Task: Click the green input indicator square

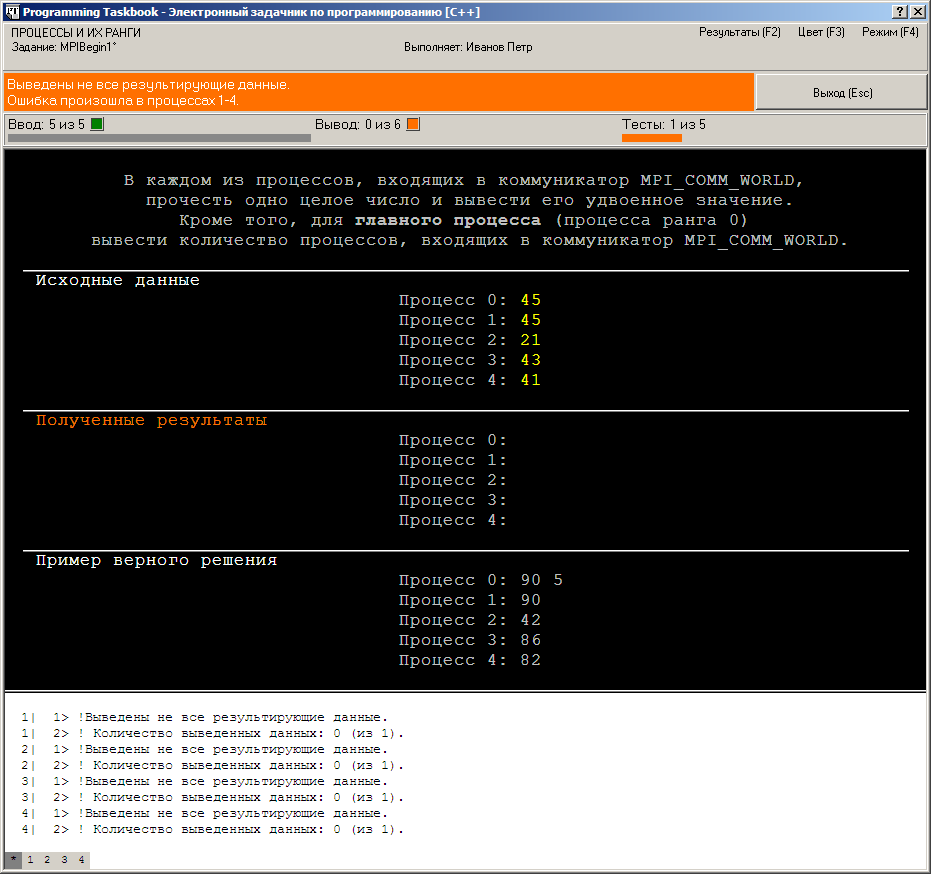Action: pyautogui.click(x=97, y=124)
